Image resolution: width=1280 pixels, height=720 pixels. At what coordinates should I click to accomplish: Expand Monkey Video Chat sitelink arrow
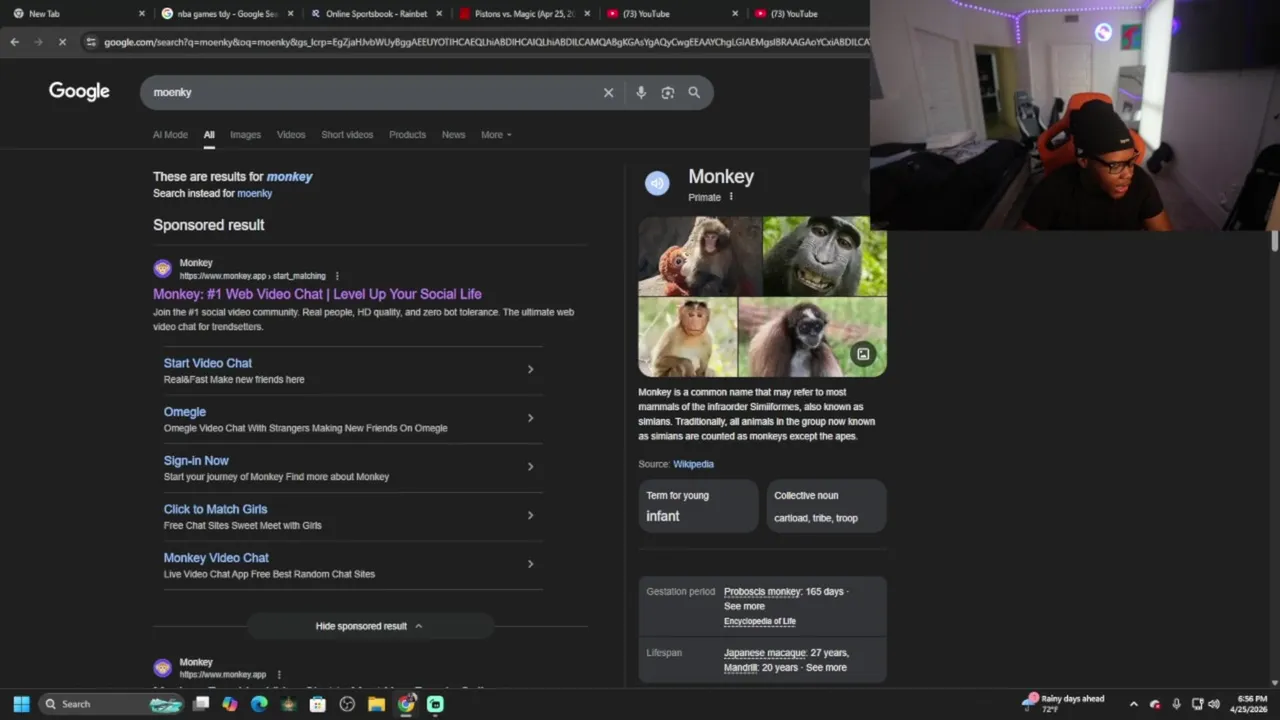pyautogui.click(x=530, y=564)
